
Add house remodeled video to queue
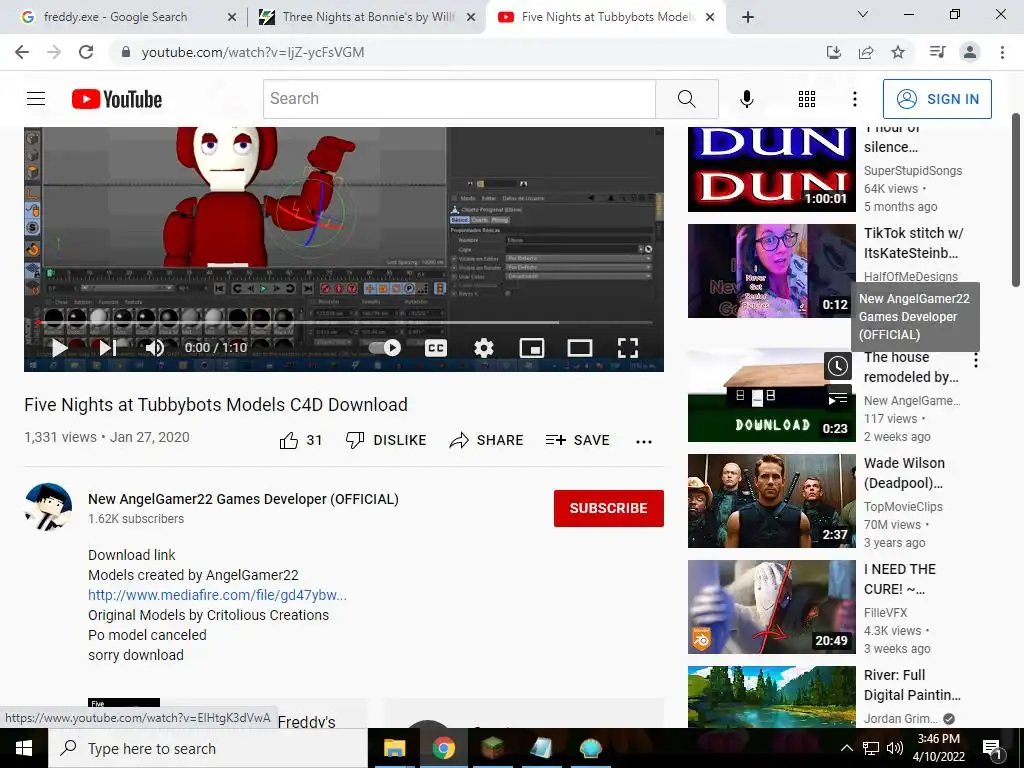click(x=838, y=396)
